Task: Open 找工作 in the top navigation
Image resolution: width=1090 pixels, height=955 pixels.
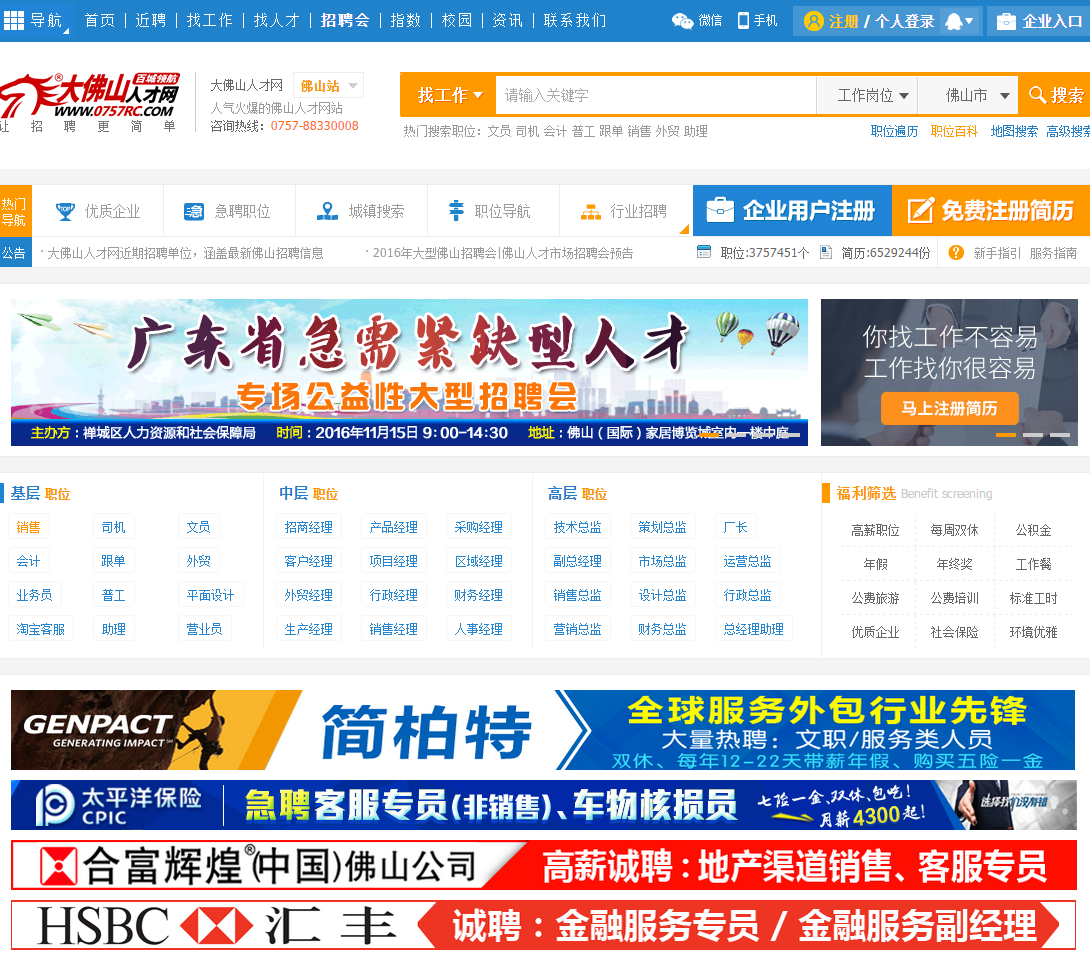Action: tap(210, 20)
